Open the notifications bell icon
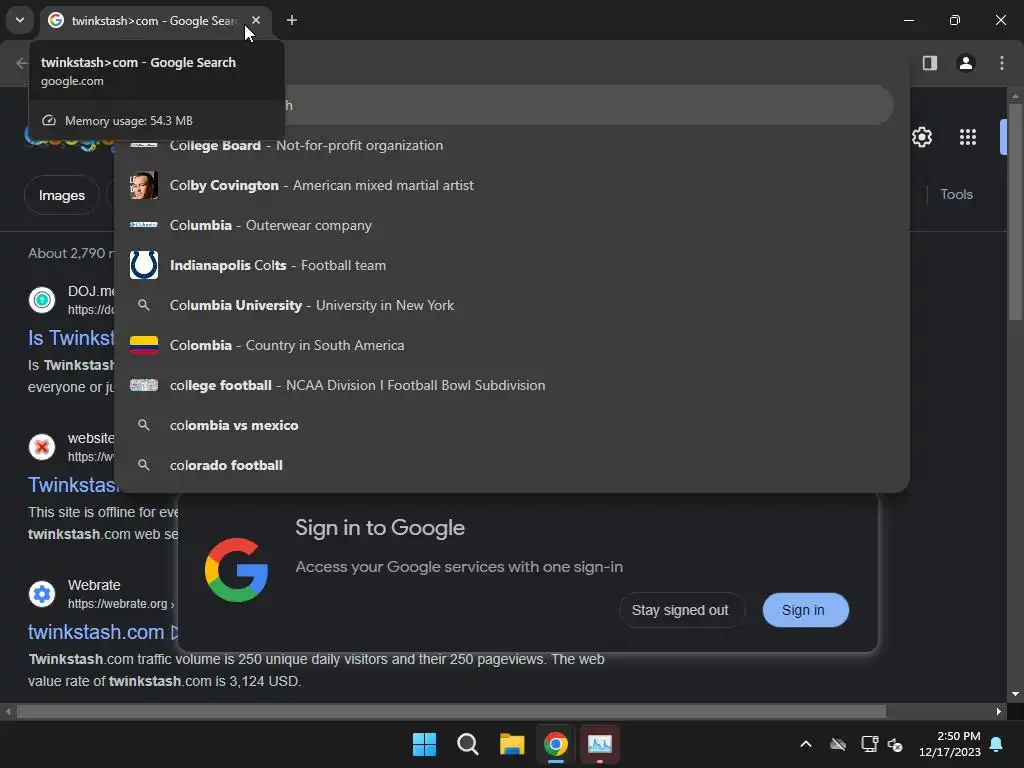This screenshot has height=768, width=1024. pos(997,744)
